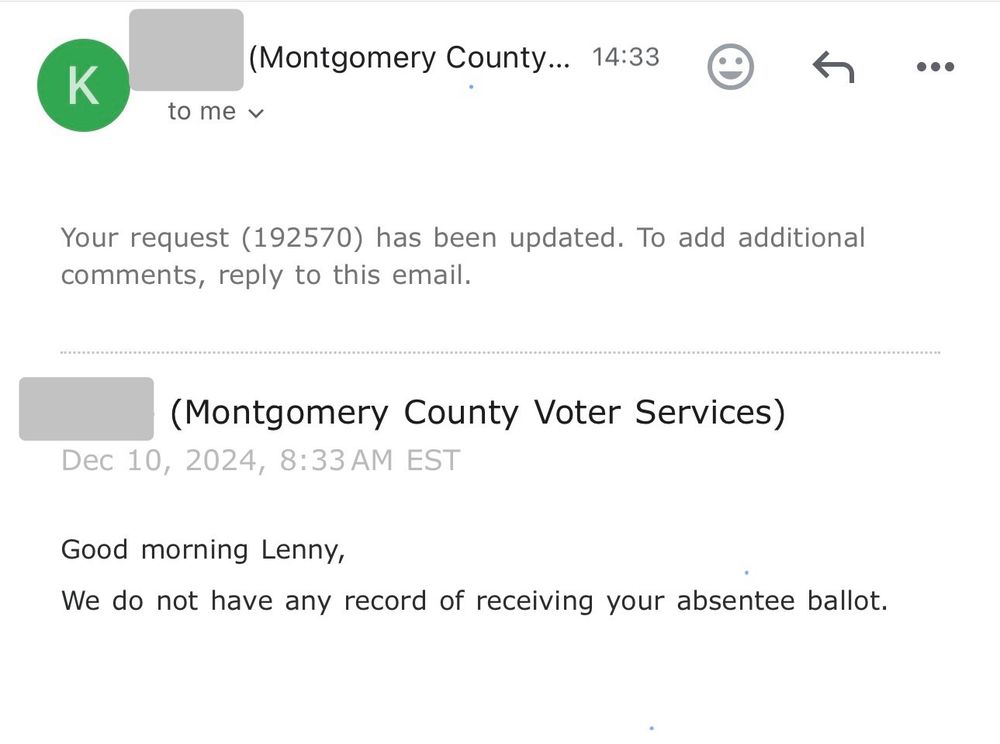Tap the redacted sender name in header

coord(186,50)
